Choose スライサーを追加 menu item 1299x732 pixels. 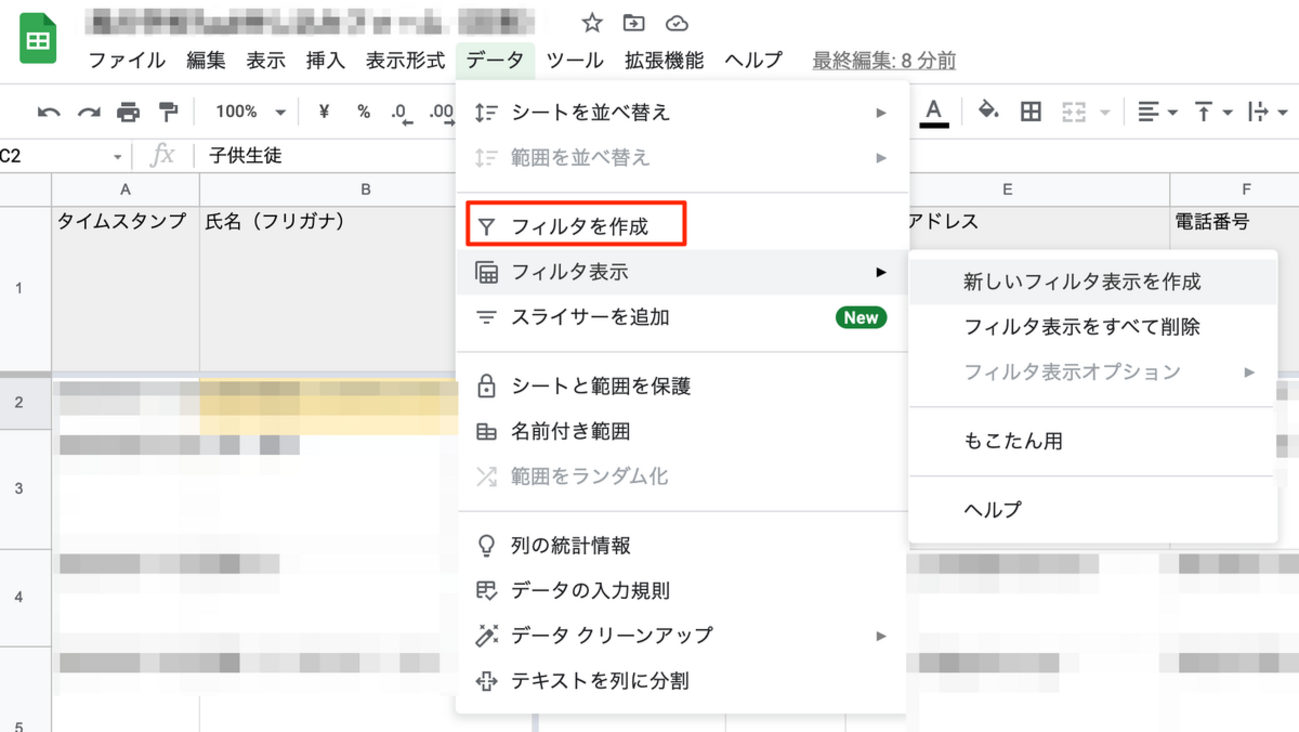click(590, 318)
